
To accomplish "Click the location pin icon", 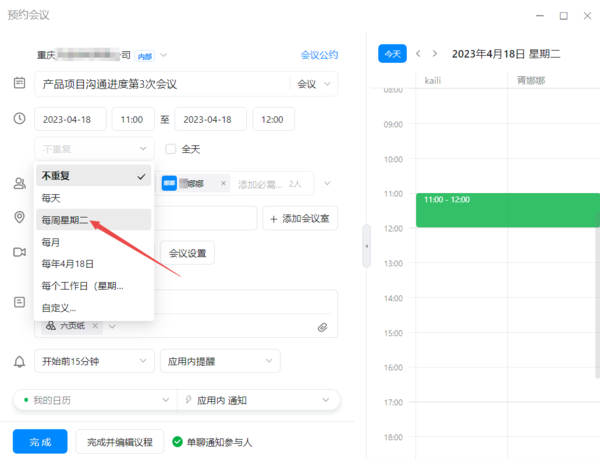I will pyautogui.click(x=19, y=218).
